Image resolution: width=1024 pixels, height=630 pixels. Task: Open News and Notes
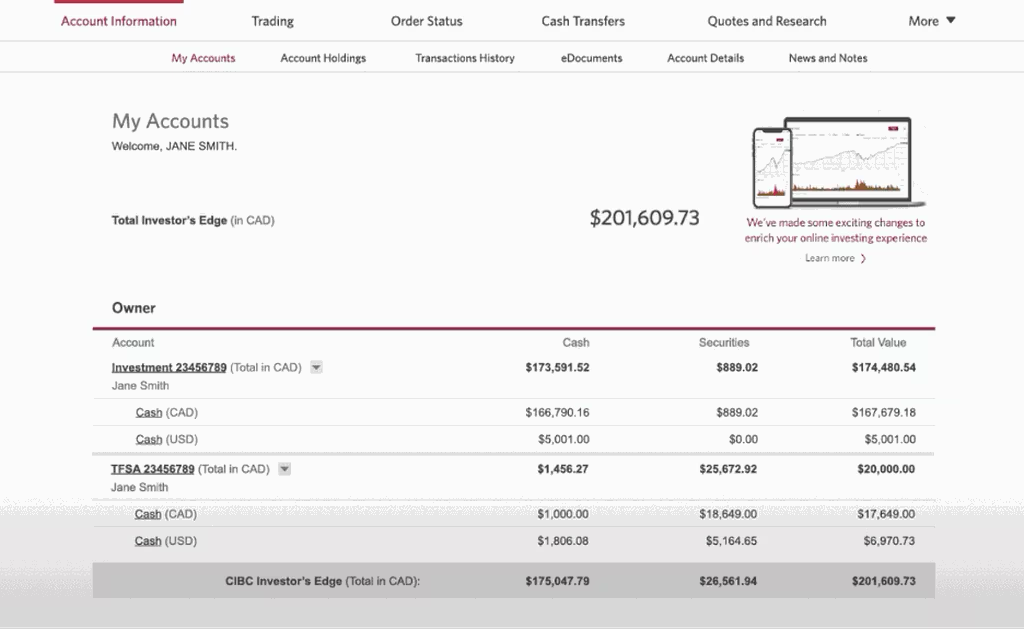click(827, 58)
